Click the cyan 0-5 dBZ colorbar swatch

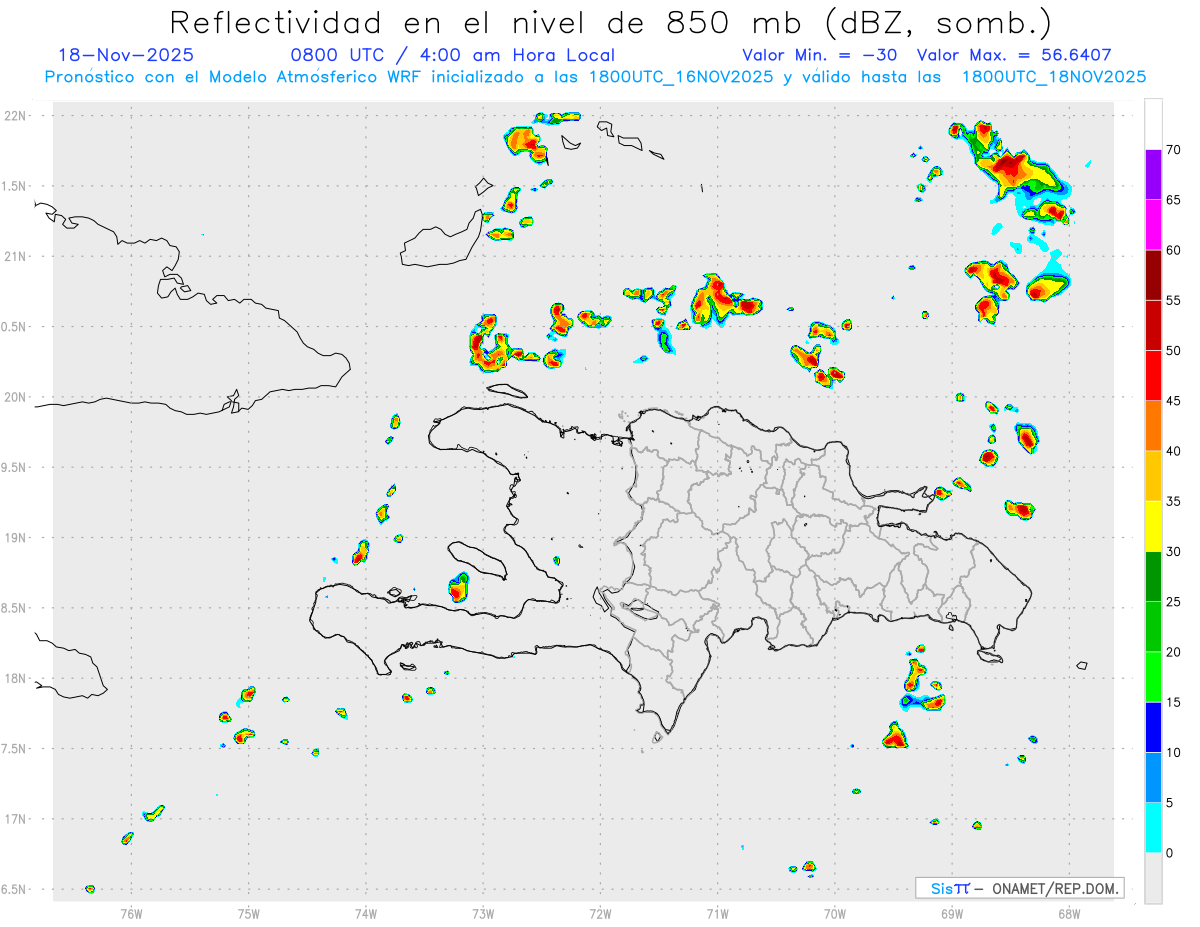tap(1153, 828)
